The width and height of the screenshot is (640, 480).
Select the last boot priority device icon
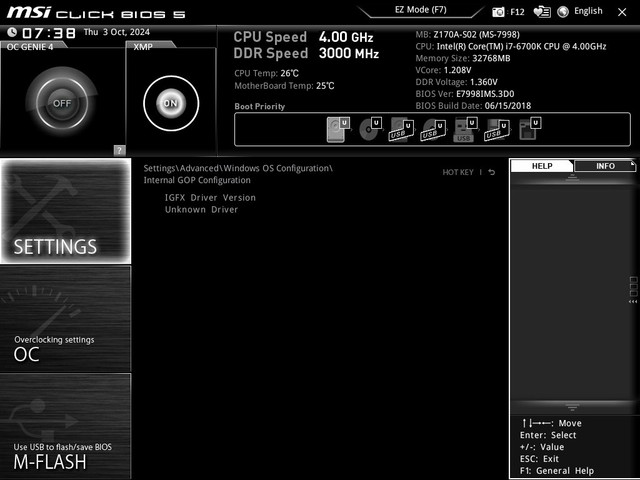point(530,129)
